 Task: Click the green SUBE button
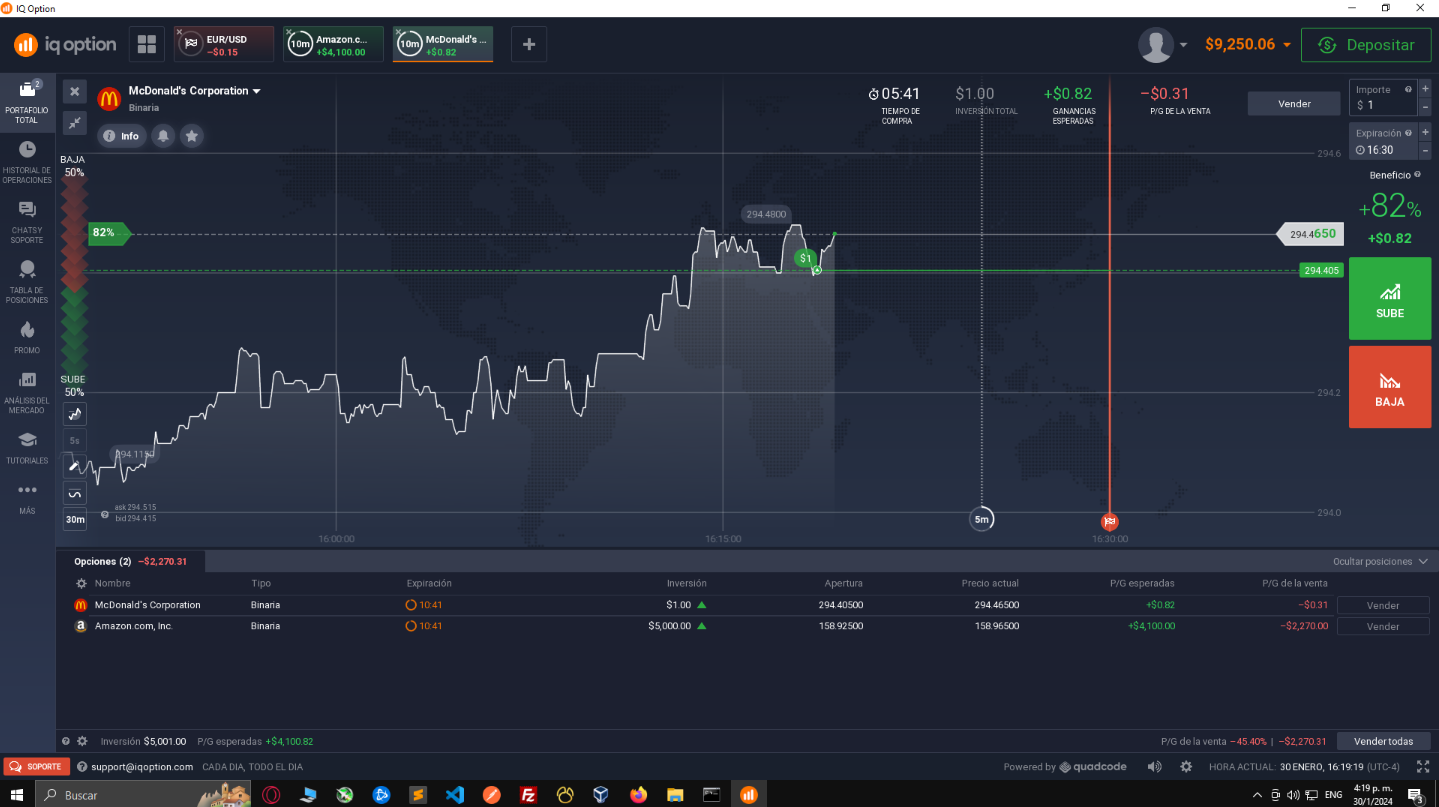(x=1390, y=299)
